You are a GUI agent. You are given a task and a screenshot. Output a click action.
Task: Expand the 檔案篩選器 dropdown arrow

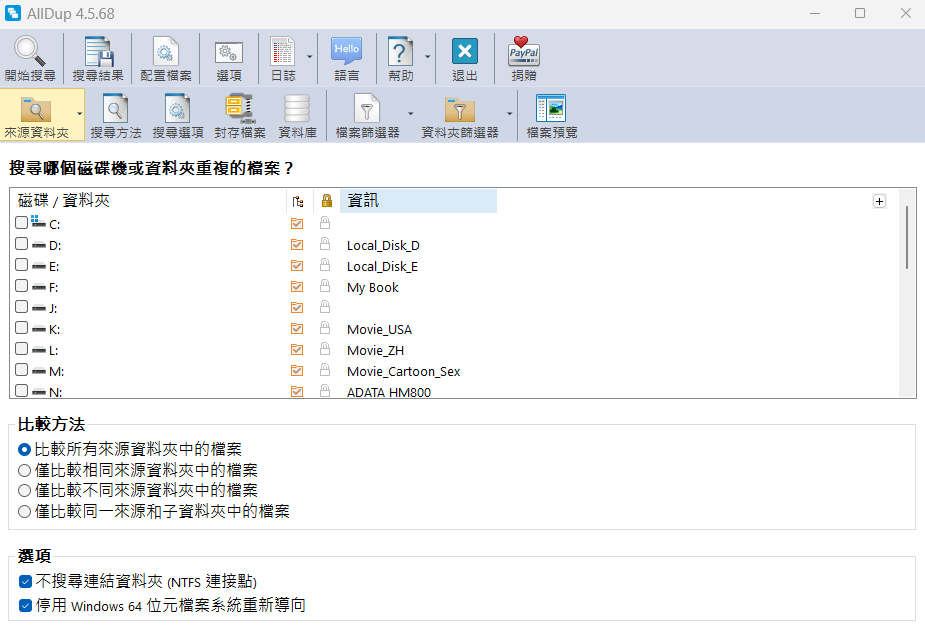click(x=411, y=114)
